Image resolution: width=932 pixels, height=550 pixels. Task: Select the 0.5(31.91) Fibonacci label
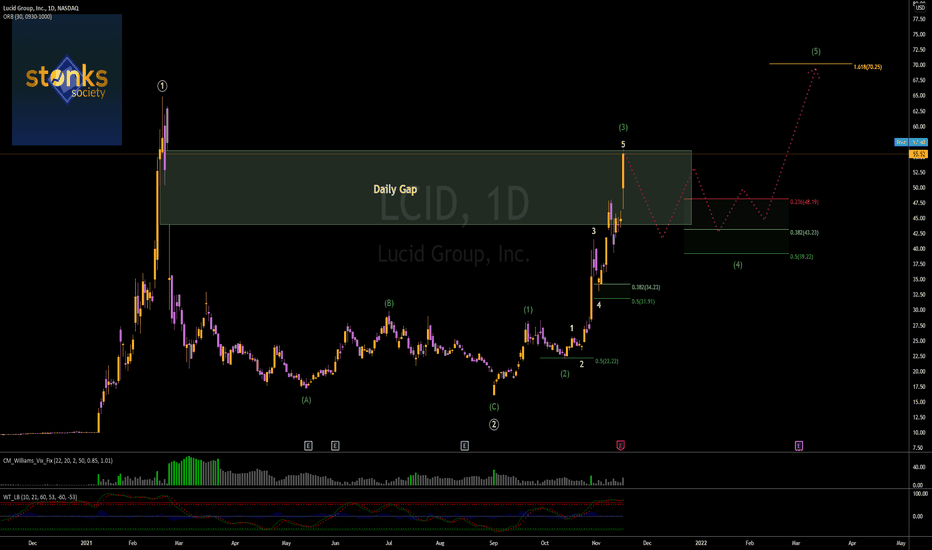click(x=643, y=301)
